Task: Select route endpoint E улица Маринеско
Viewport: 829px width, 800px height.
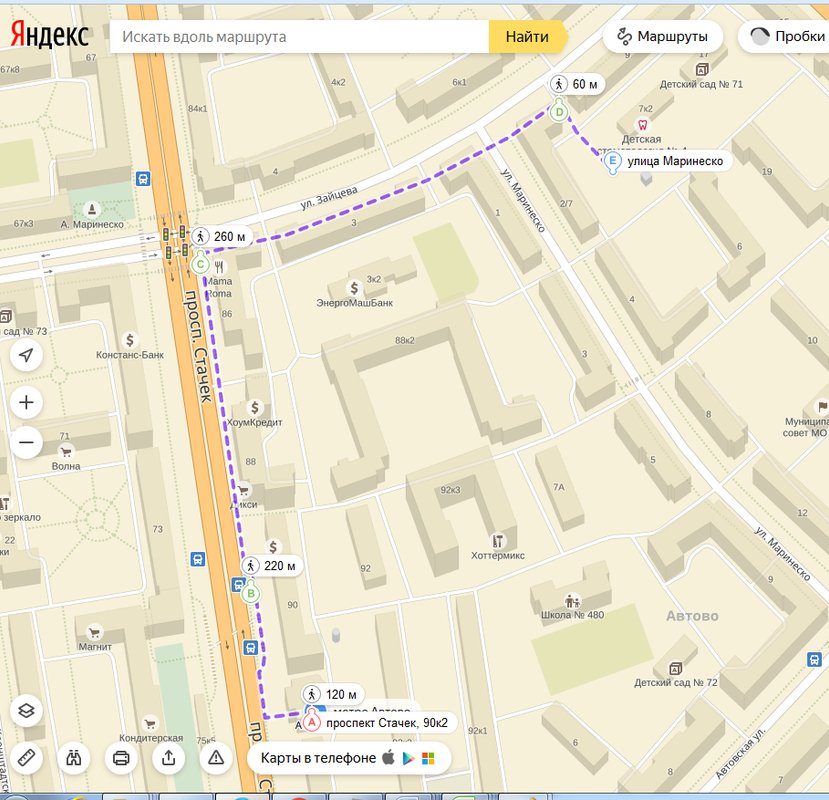Action: click(613, 161)
